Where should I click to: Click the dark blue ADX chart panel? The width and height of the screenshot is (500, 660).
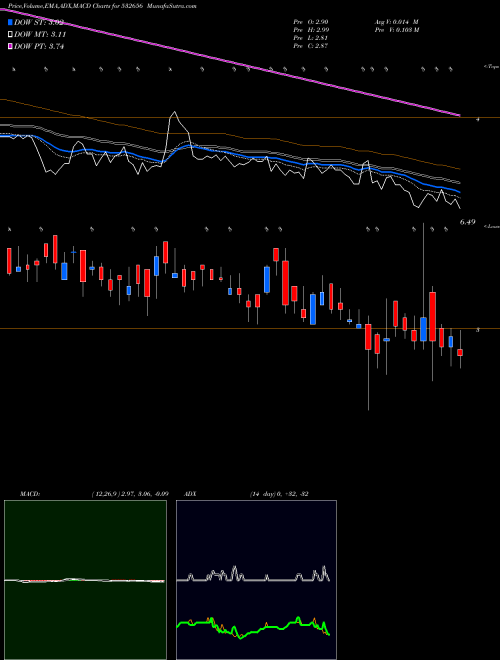click(256, 580)
